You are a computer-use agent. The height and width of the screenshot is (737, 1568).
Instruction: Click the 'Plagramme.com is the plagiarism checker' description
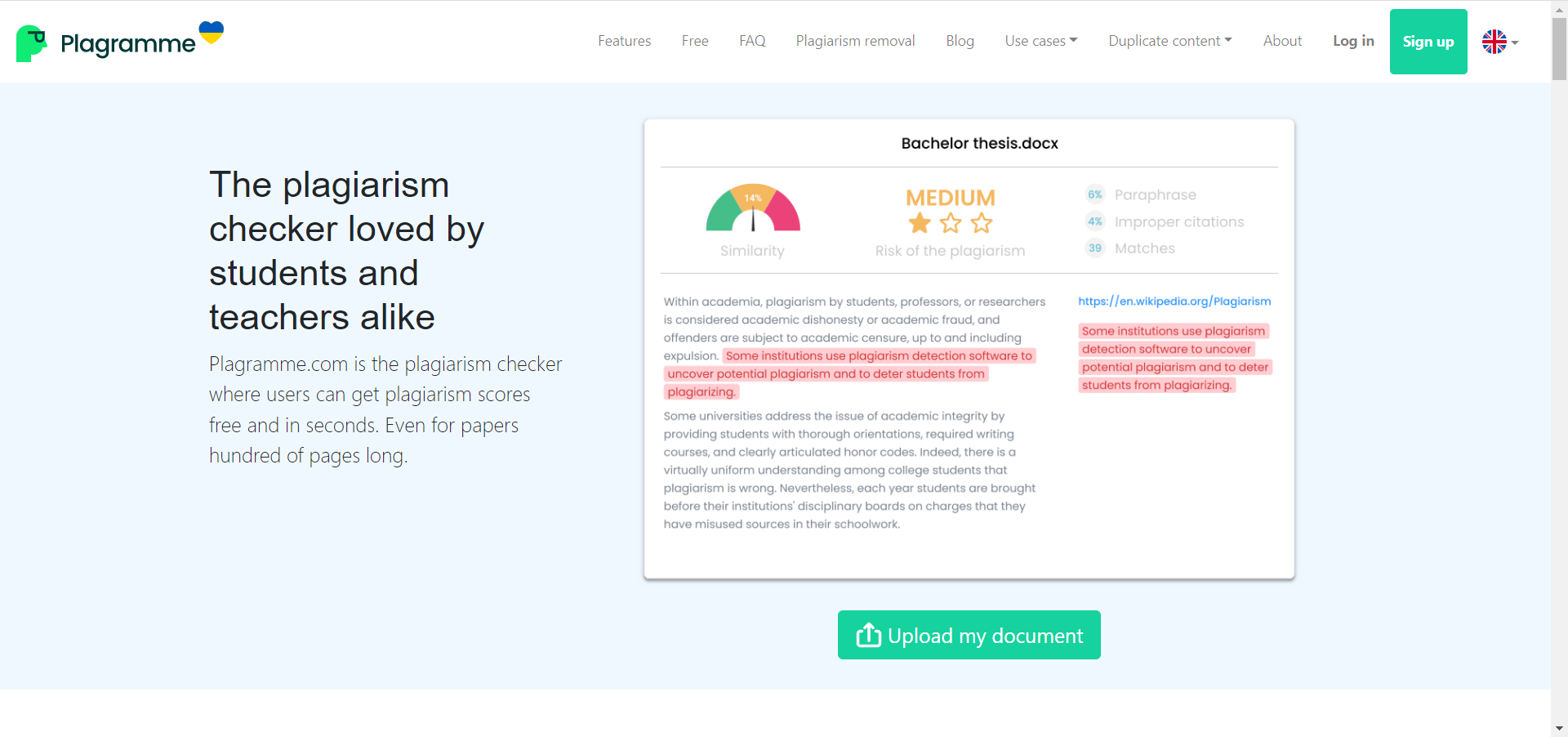coord(385,409)
